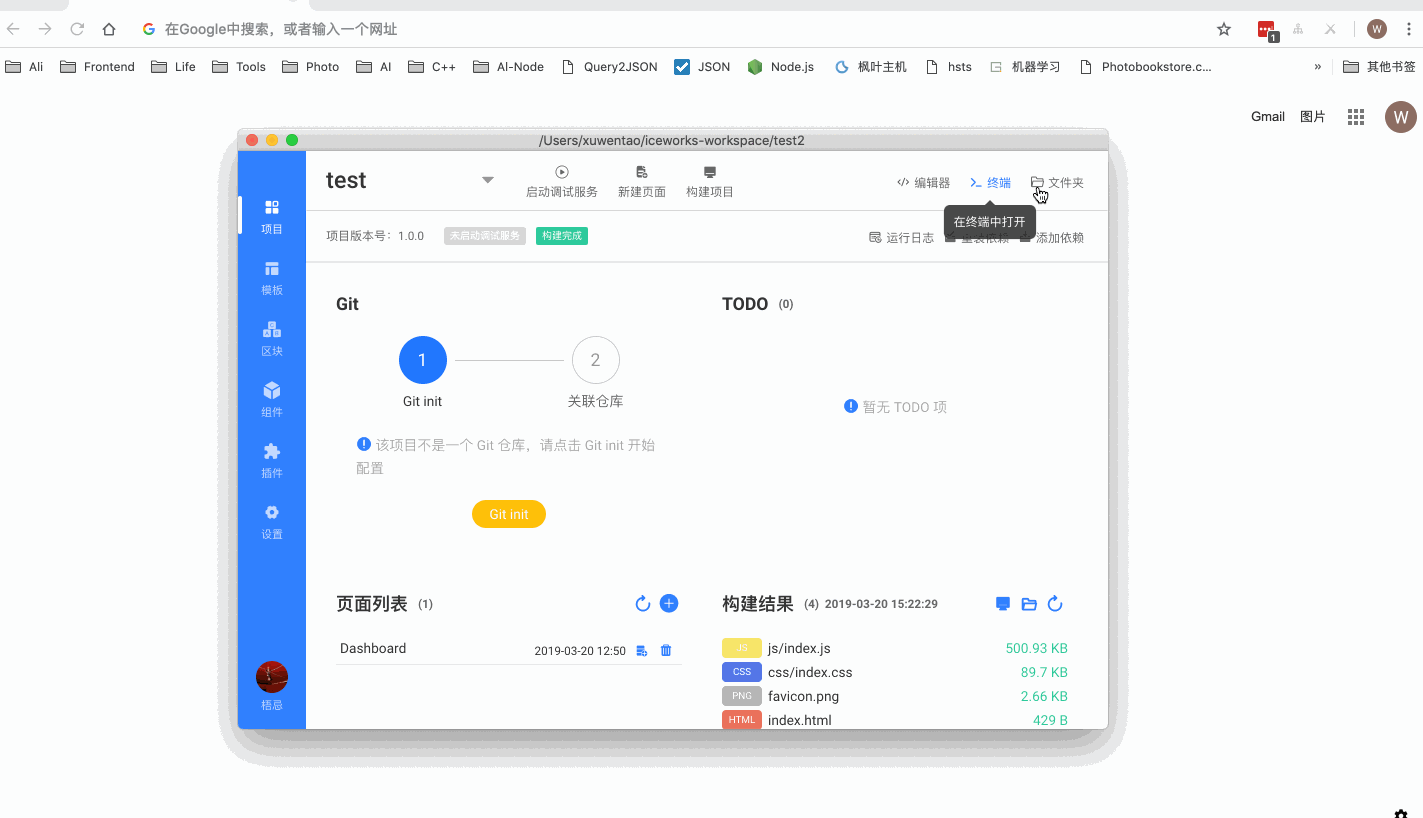Open the Query2JSON bookmark
Image resolution: width=1423 pixels, height=818 pixels.
(609, 67)
